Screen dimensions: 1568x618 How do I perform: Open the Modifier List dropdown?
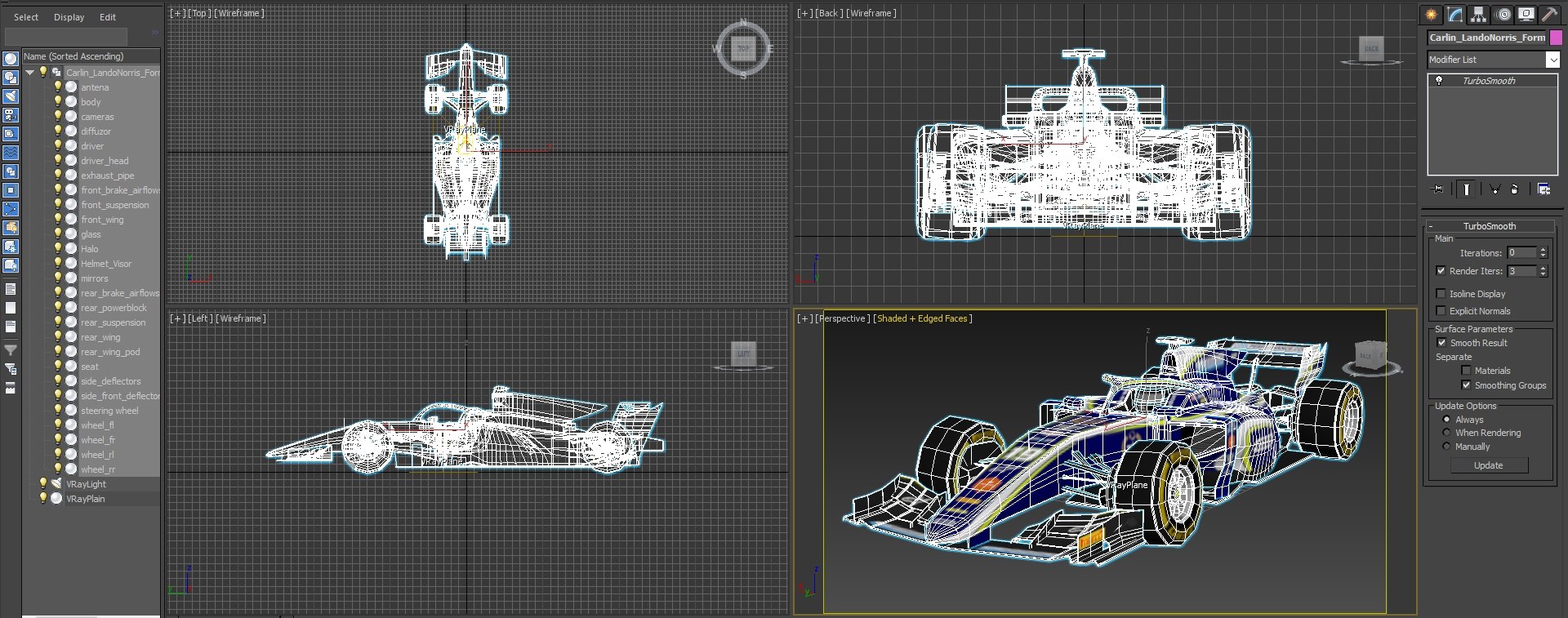(x=1552, y=60)
